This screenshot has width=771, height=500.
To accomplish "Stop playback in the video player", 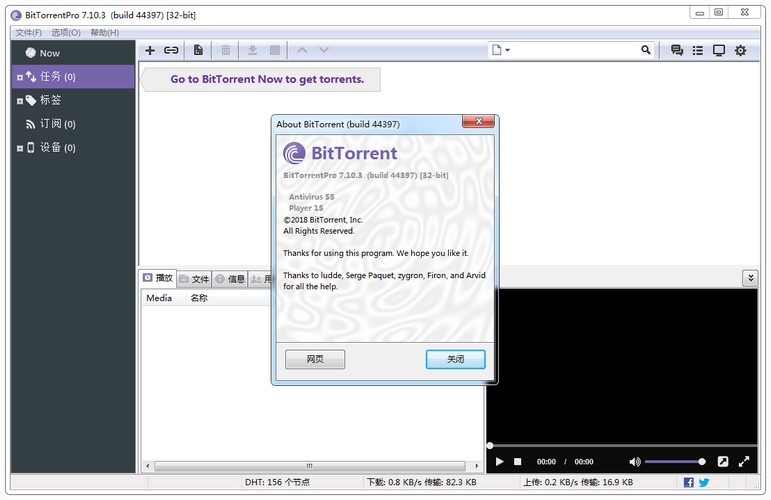I will point(517,462).
